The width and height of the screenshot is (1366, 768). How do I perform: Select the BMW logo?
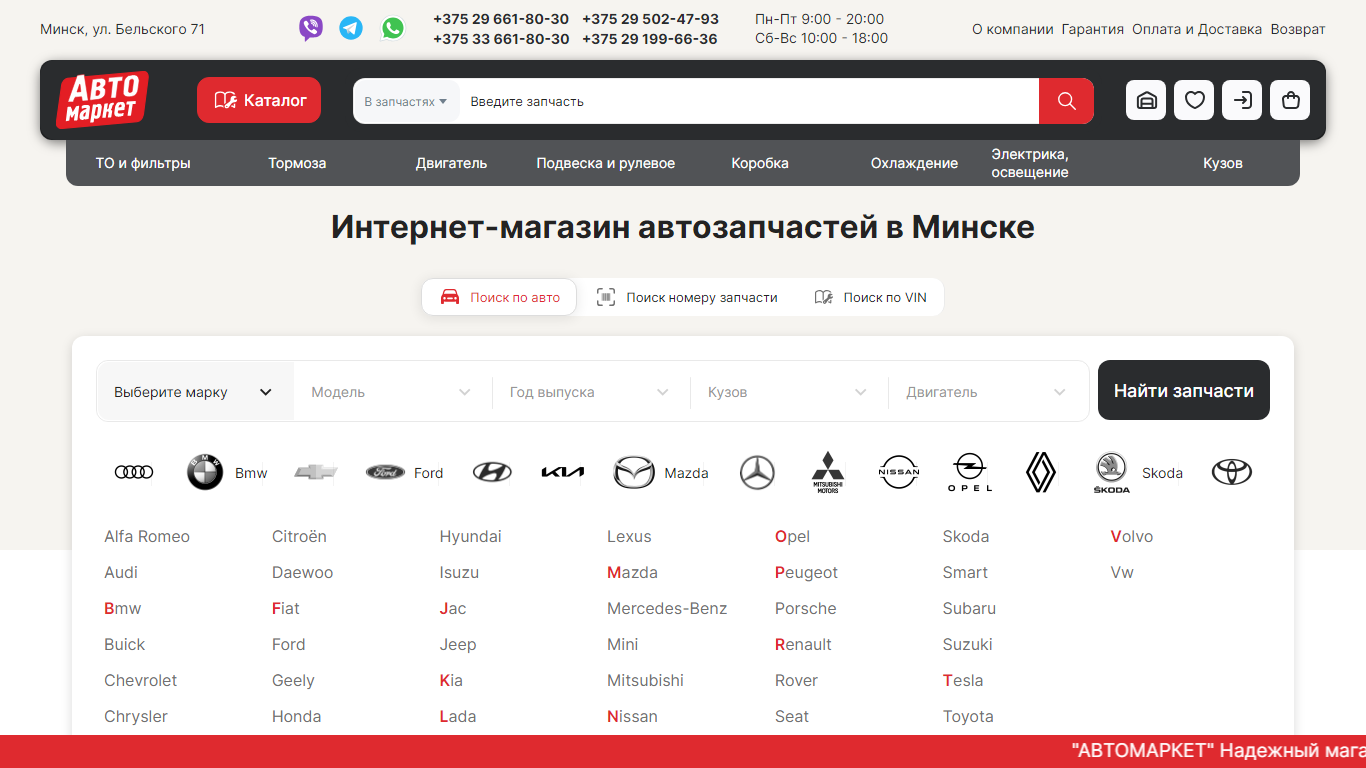pyautogui.click(x=205, y=472)
